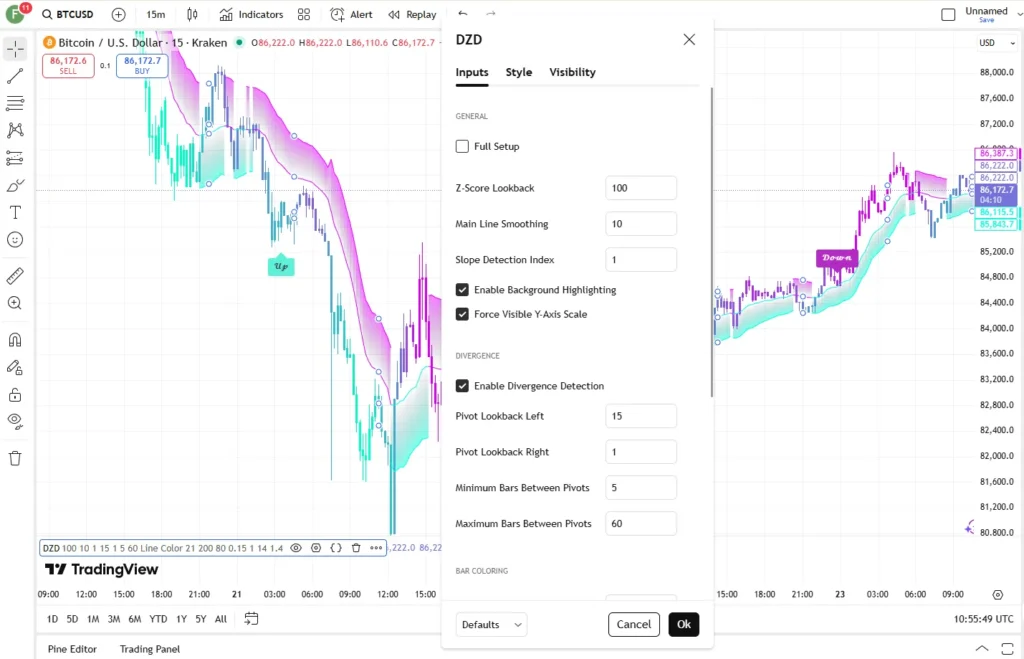
Task: Edit Pivot Lookback Left value
Action: click(x=641, y=416)
